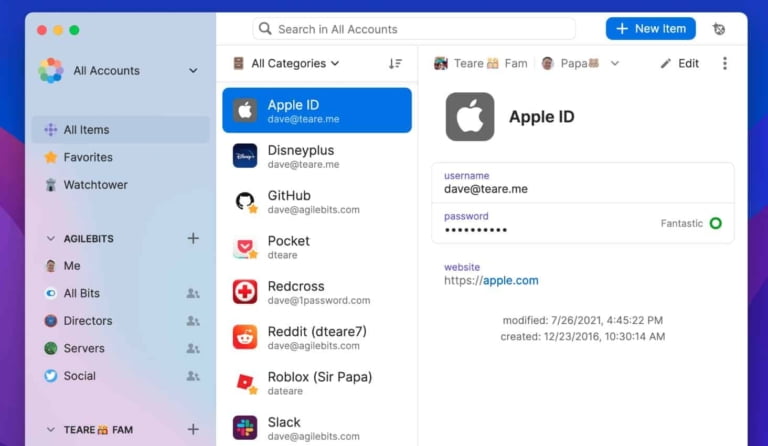
Task: Click the username dave@teare.me field
Action: click(583, 183)
